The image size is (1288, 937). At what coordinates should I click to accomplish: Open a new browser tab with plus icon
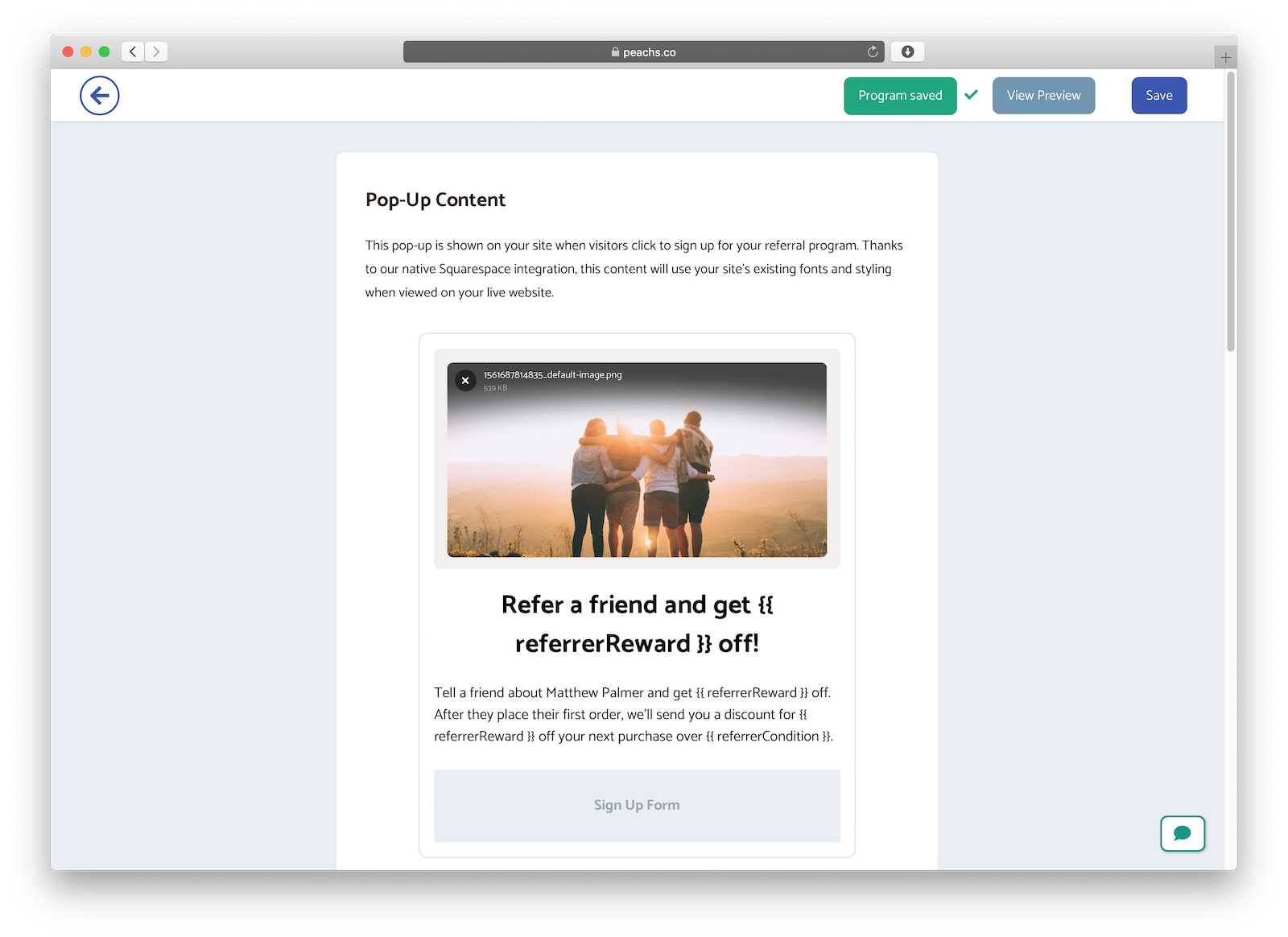(1226, 57)
